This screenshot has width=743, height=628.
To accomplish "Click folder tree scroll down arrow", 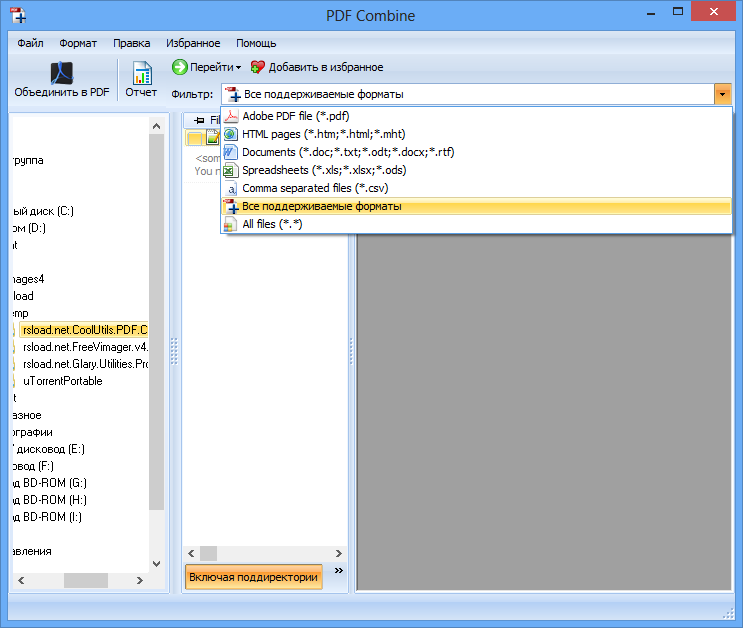I will pos(156,564).
